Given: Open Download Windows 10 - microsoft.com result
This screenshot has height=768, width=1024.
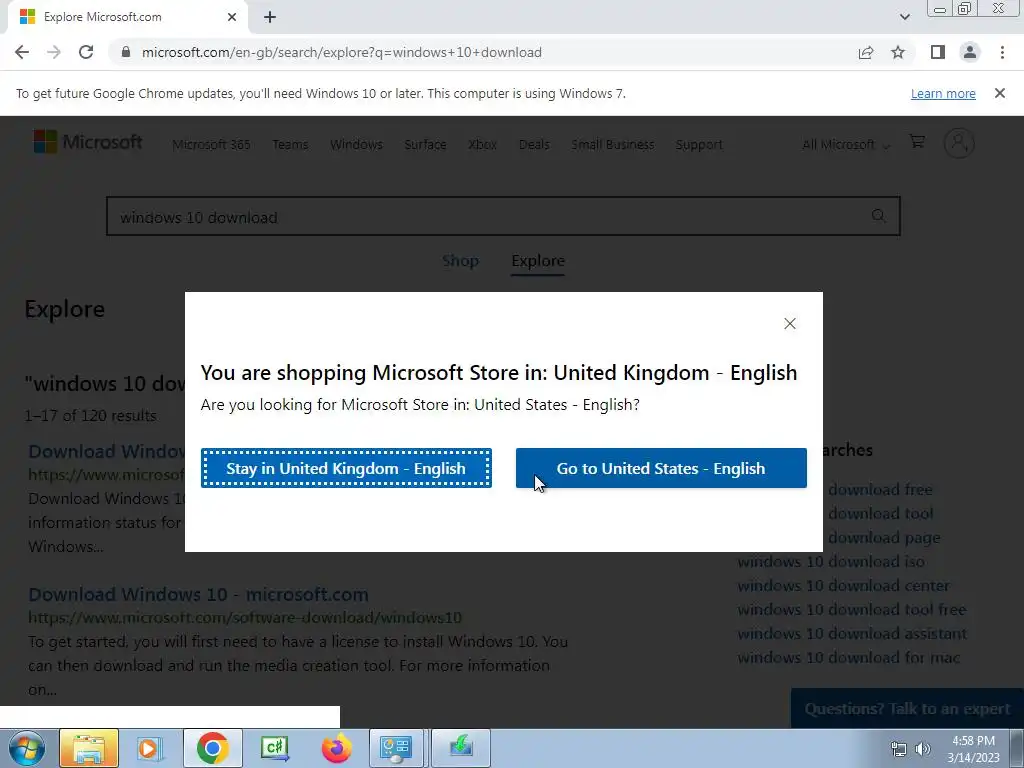Looking at the screenshot, I should coord(199,594).
